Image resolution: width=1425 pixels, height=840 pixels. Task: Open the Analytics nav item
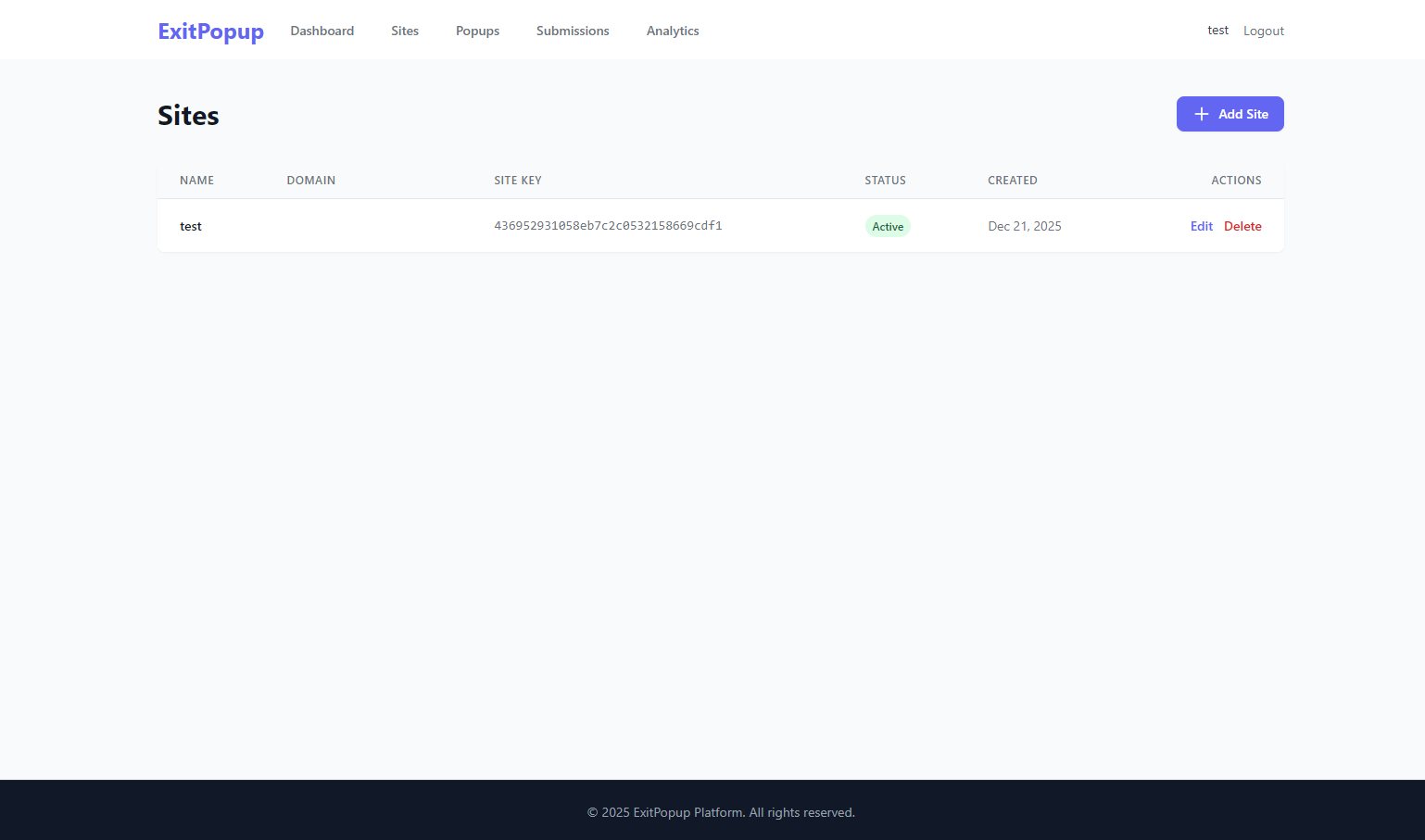point(672,31)
